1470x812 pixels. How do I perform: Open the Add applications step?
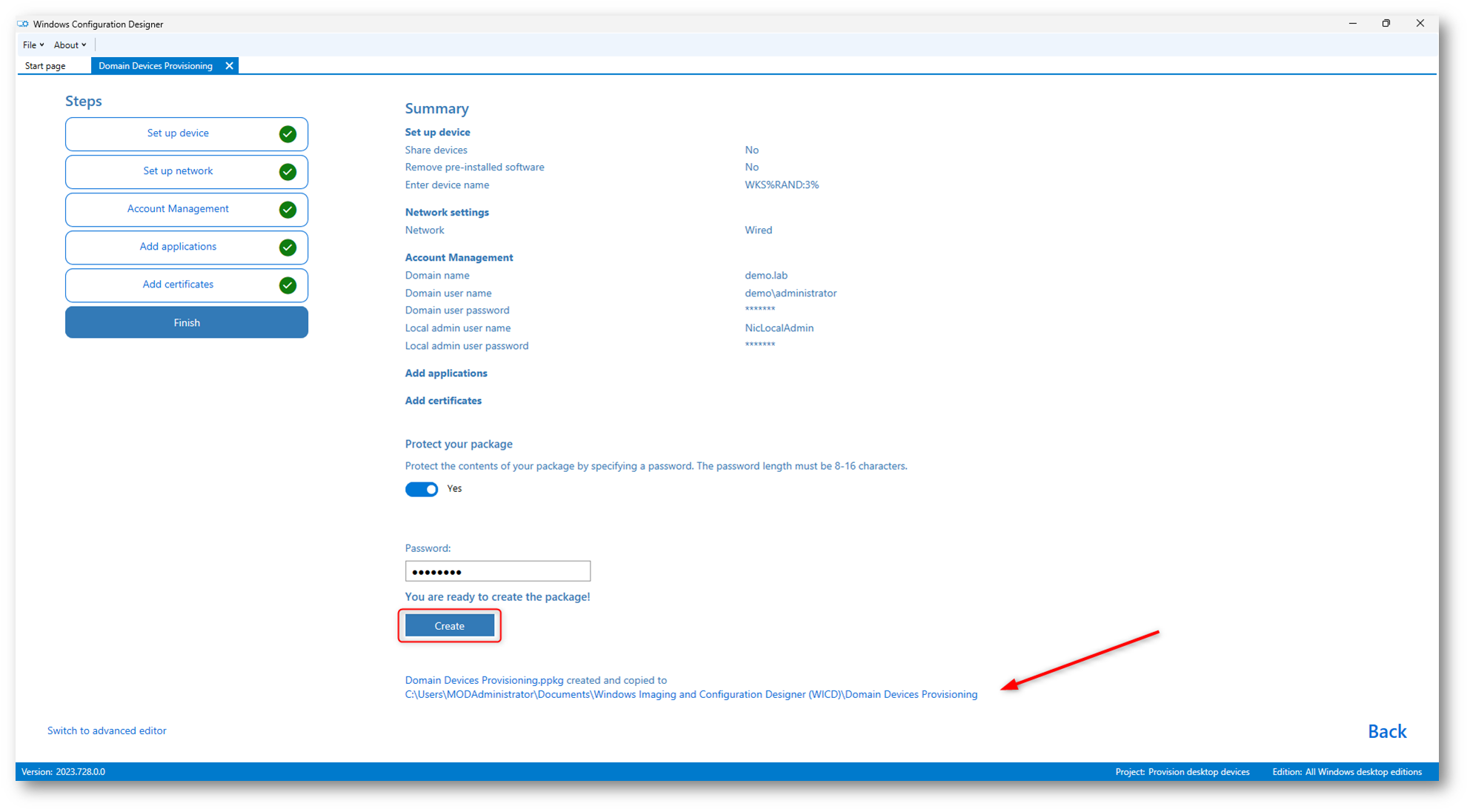(x=187, y=247)
